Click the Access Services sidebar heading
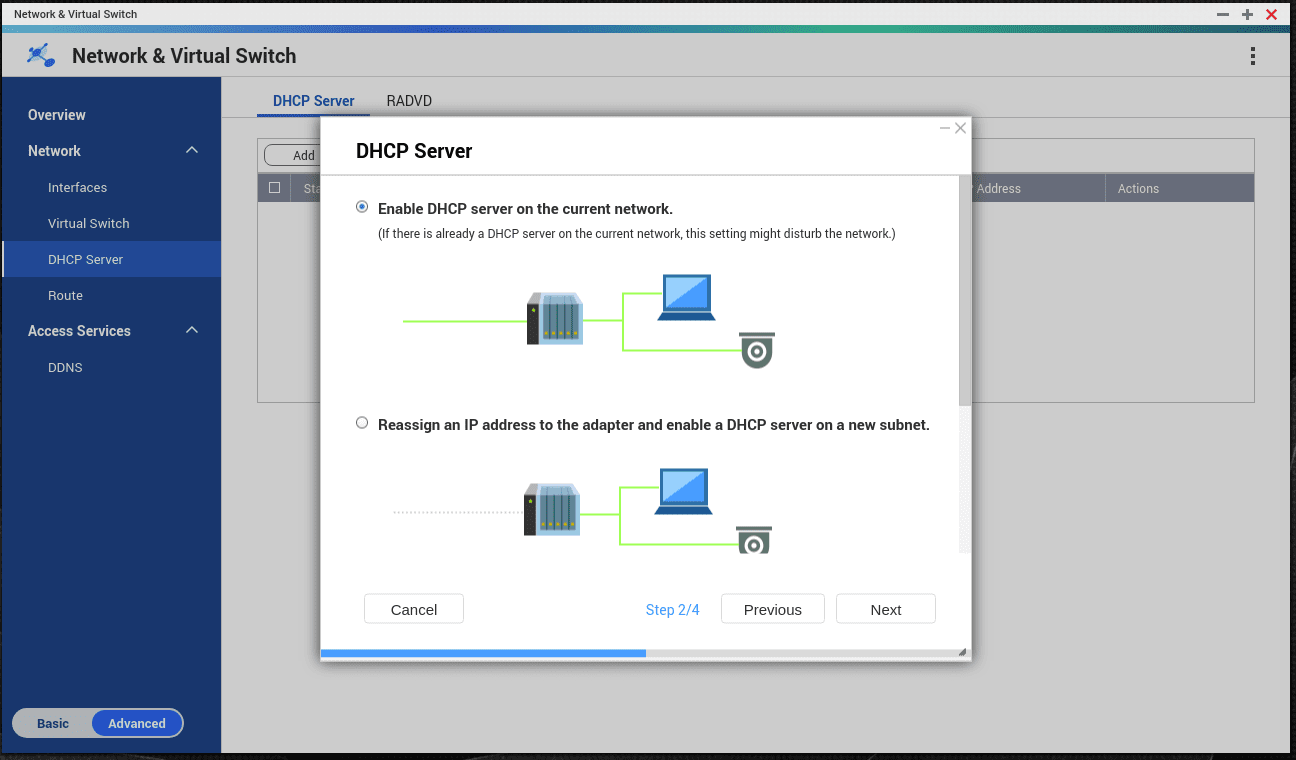This screenshot has width=1296, height=760. point(79,331)
